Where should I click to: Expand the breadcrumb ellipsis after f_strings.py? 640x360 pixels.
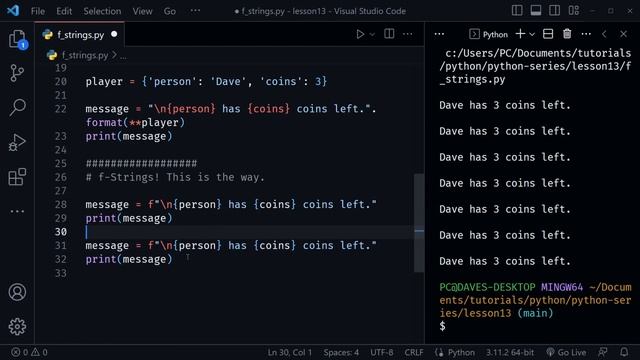click(123, 56)
